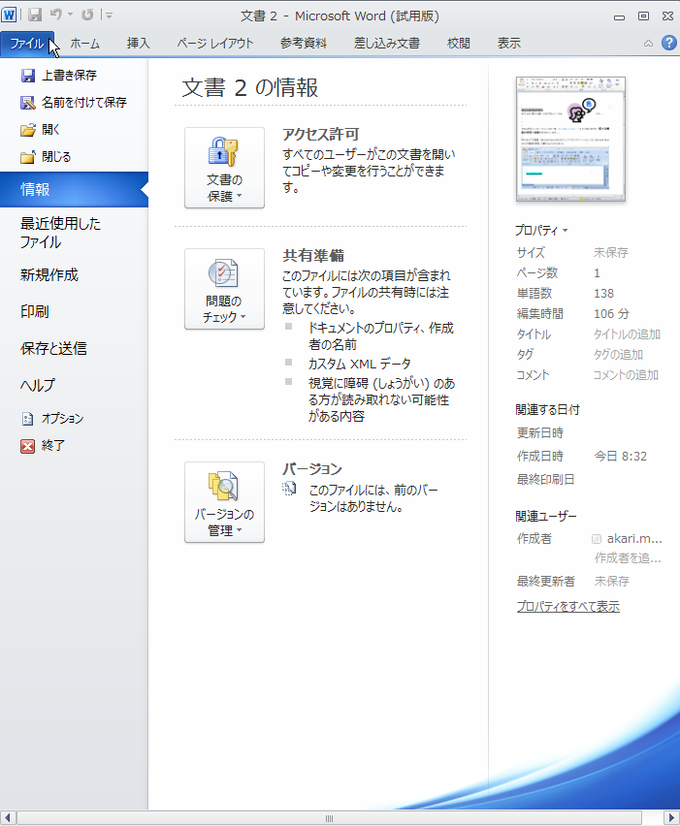The width and height of the screenshot is (680, 826).
Task: Click タイトルの追加 field
Action: (627, 335)
